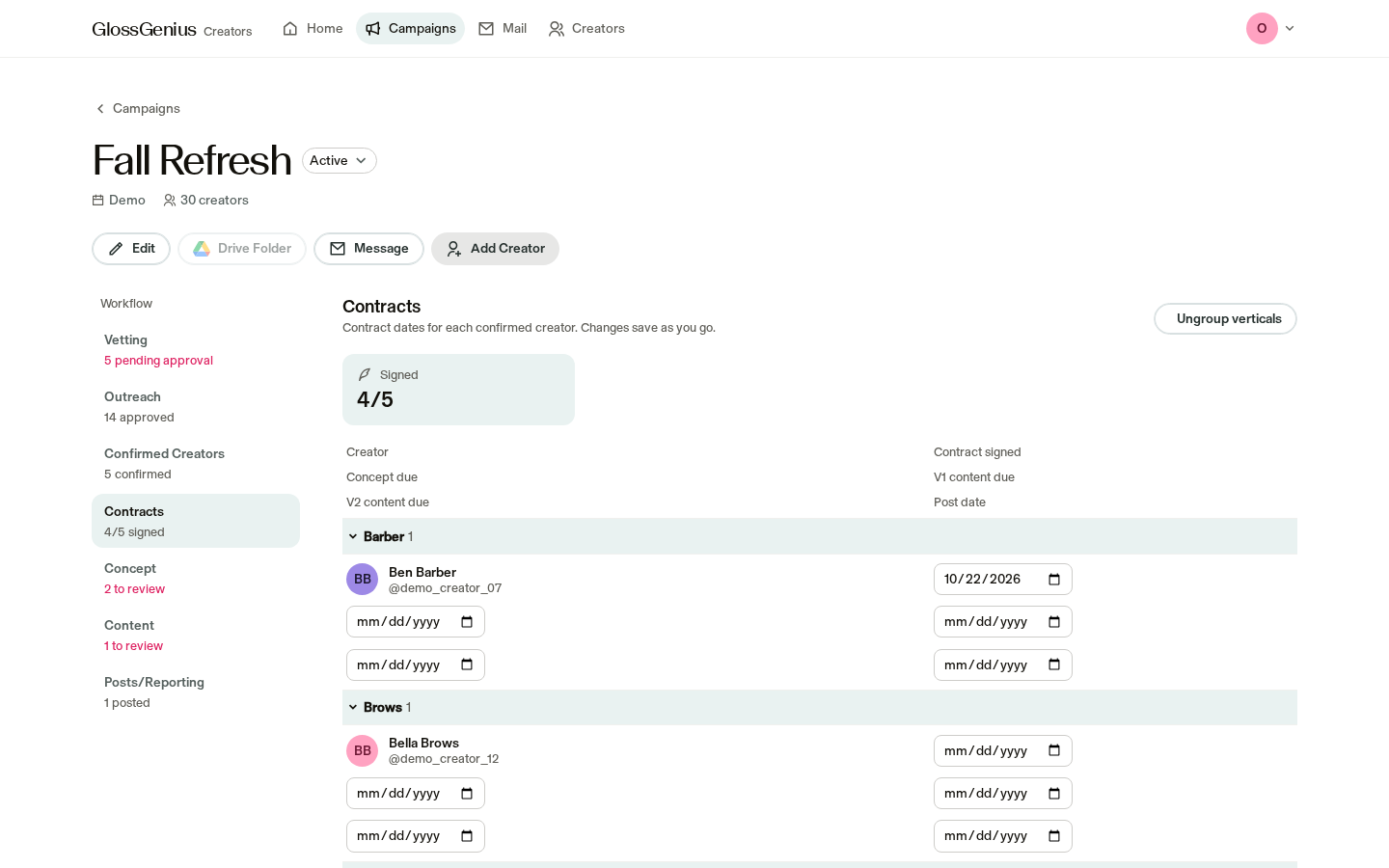Open calendar icon in Bella Brows' V2 content due field
This screenshot has height=868, width=1389.
pos(467,836)
